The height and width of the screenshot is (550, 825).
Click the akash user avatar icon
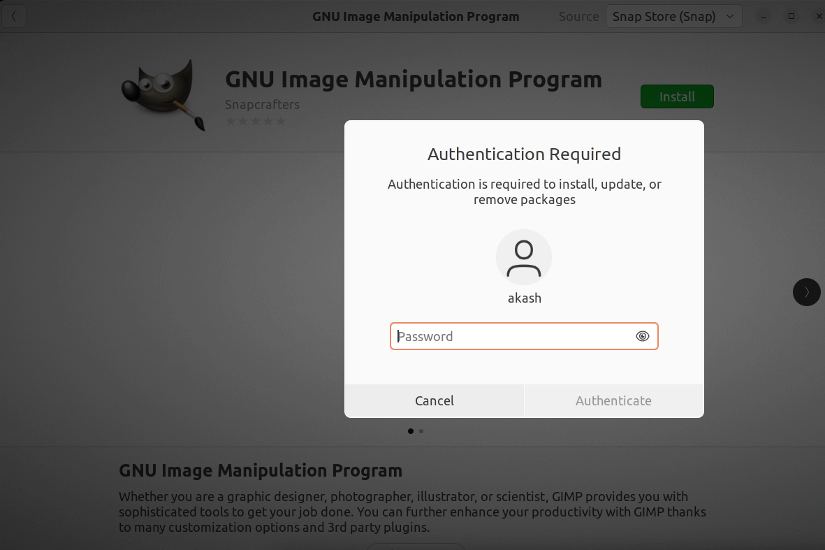[x=524, y=257]
